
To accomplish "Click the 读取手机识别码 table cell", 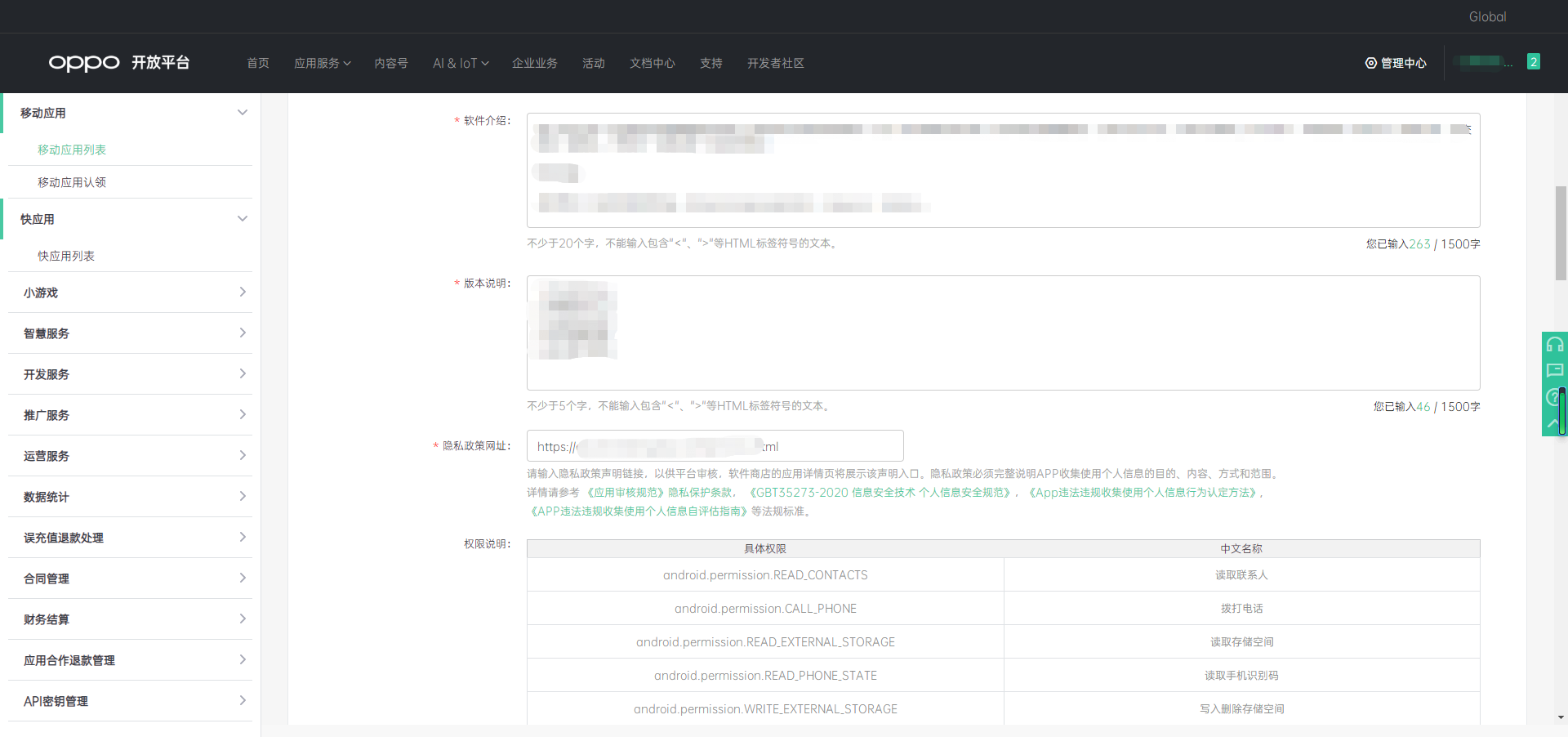I will coord(1241,676).
